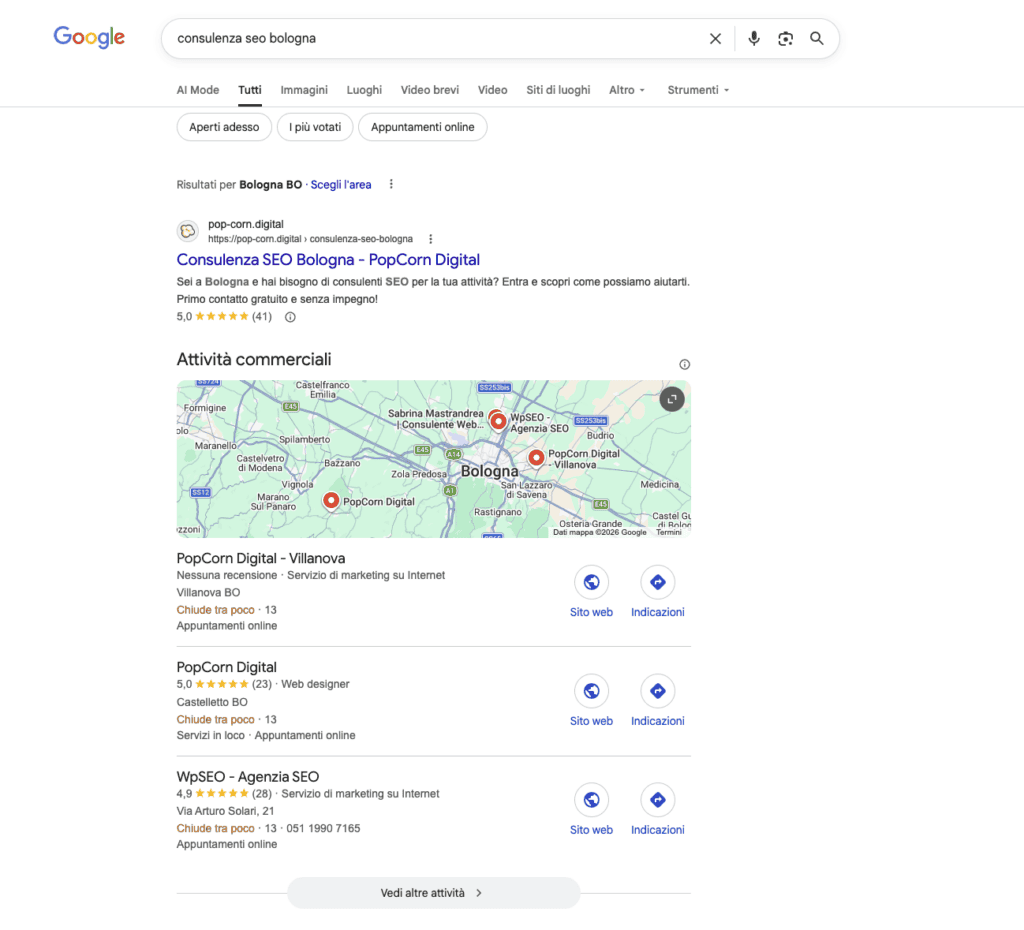The image size is (1024, 930).
Task: Get directions icon for PopCorn Digital Castelletto
Action: tap(658, 691)
